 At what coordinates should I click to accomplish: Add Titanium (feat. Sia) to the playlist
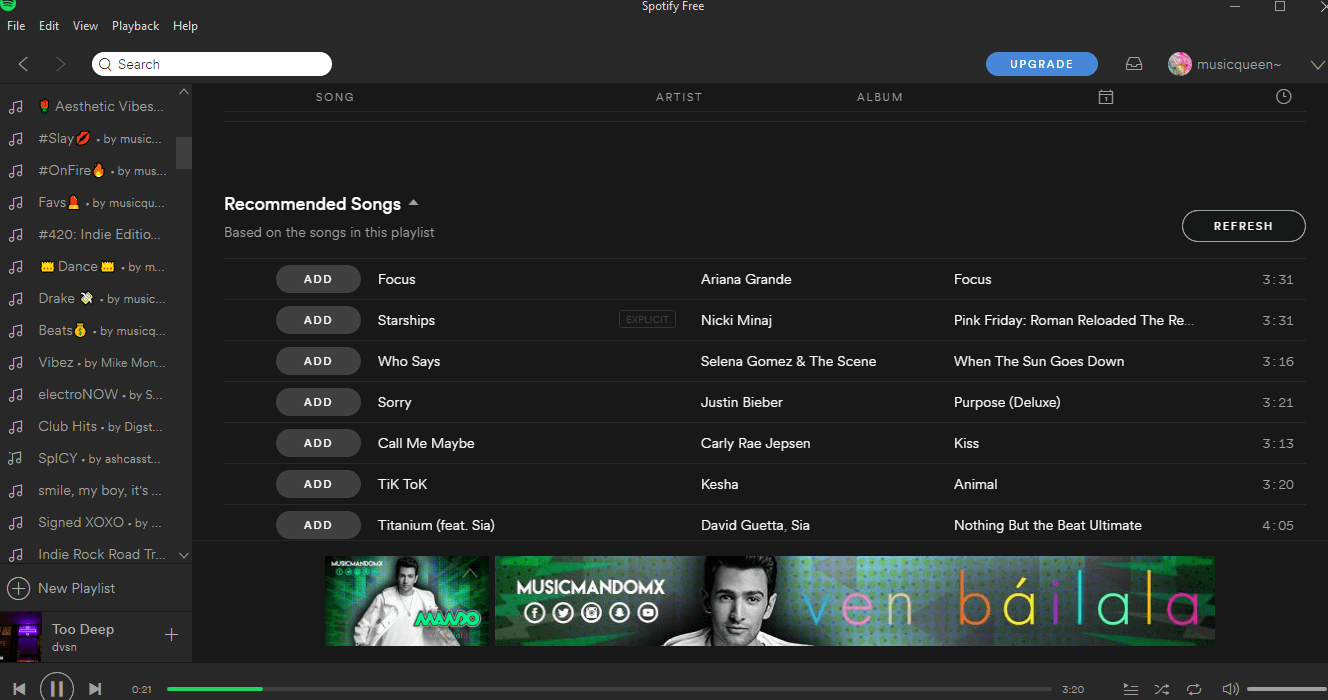(318, 525)
